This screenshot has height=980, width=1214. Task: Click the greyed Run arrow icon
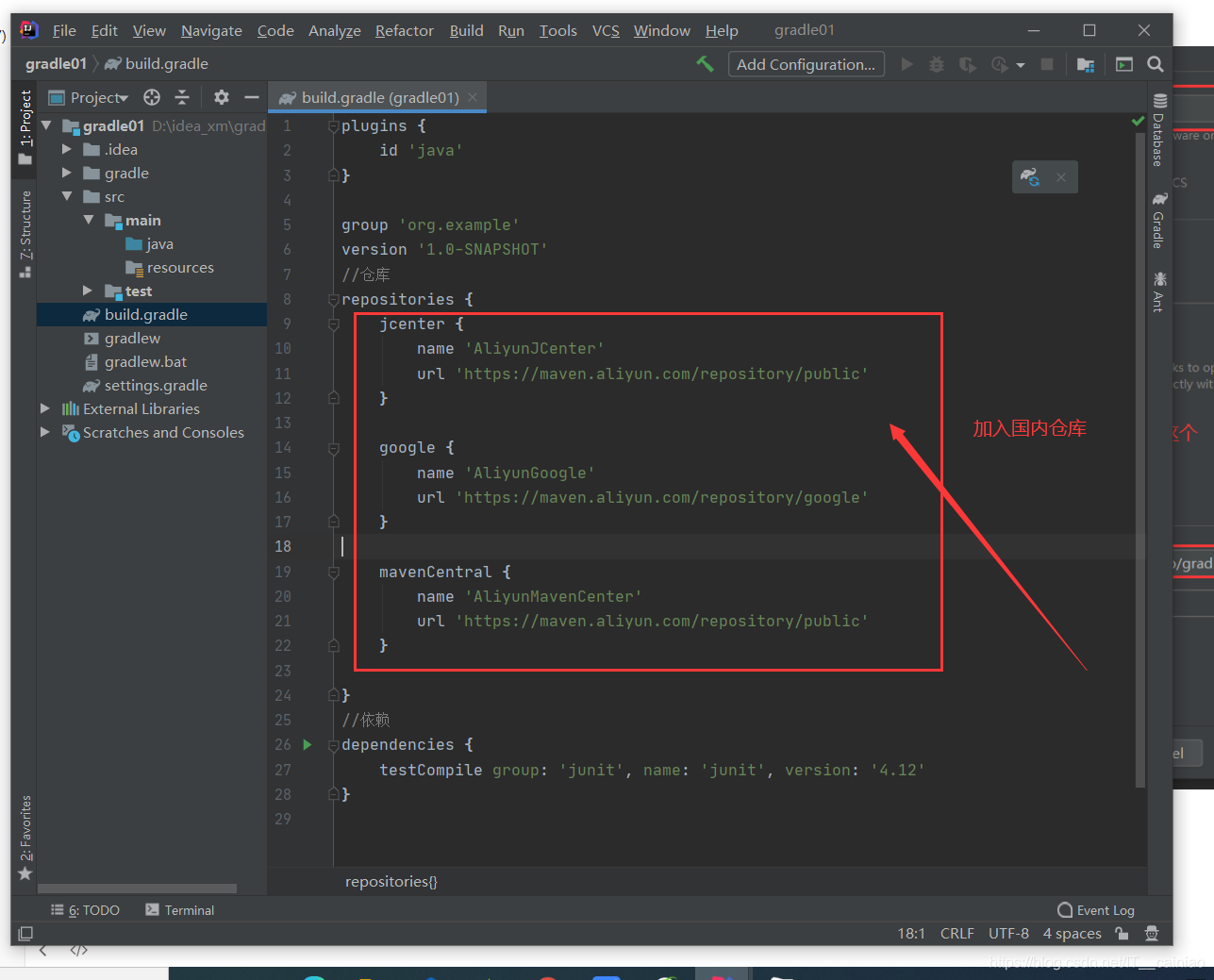[907, 64]
